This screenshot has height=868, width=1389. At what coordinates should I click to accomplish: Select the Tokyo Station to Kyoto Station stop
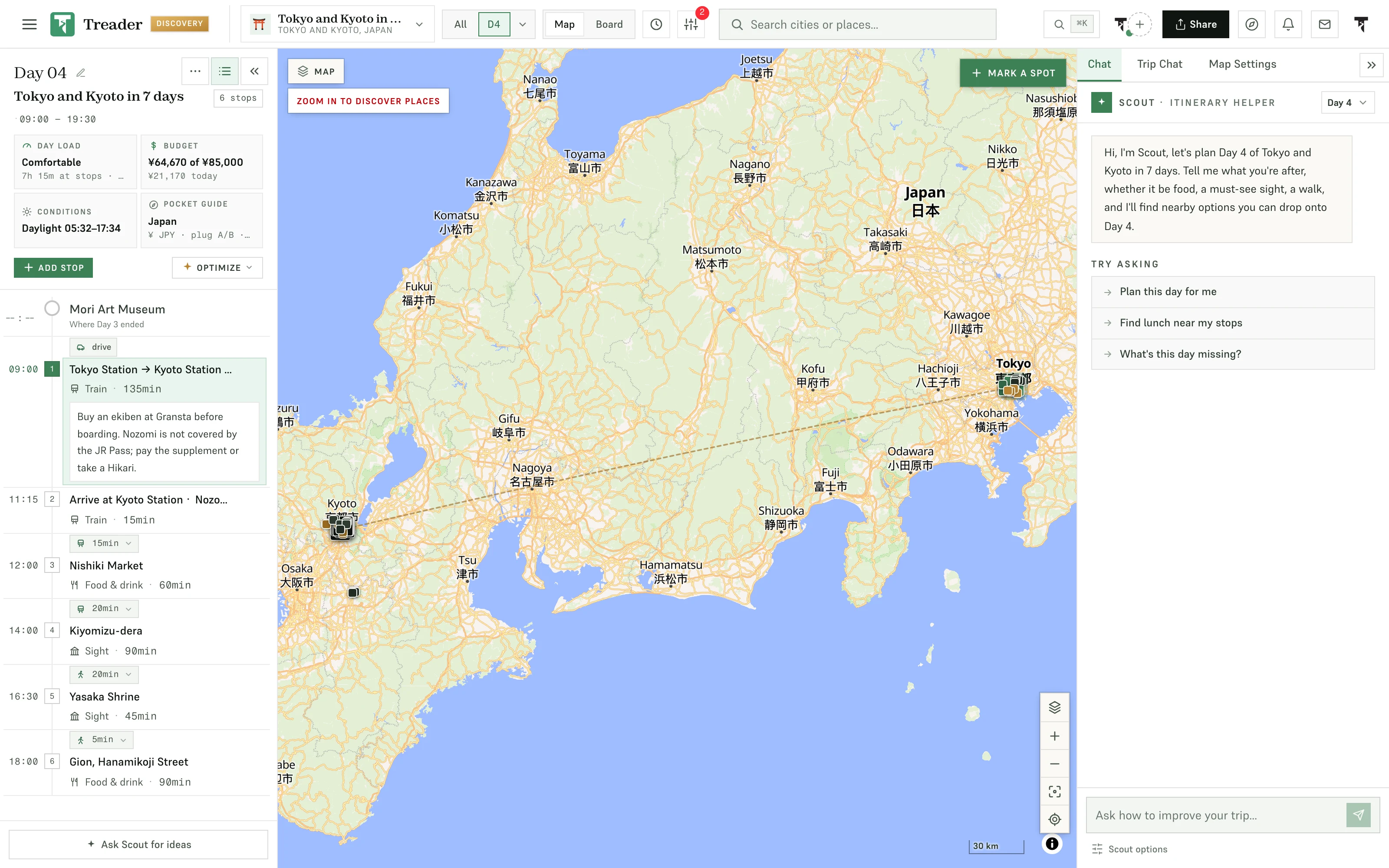[x=164, y=421]
